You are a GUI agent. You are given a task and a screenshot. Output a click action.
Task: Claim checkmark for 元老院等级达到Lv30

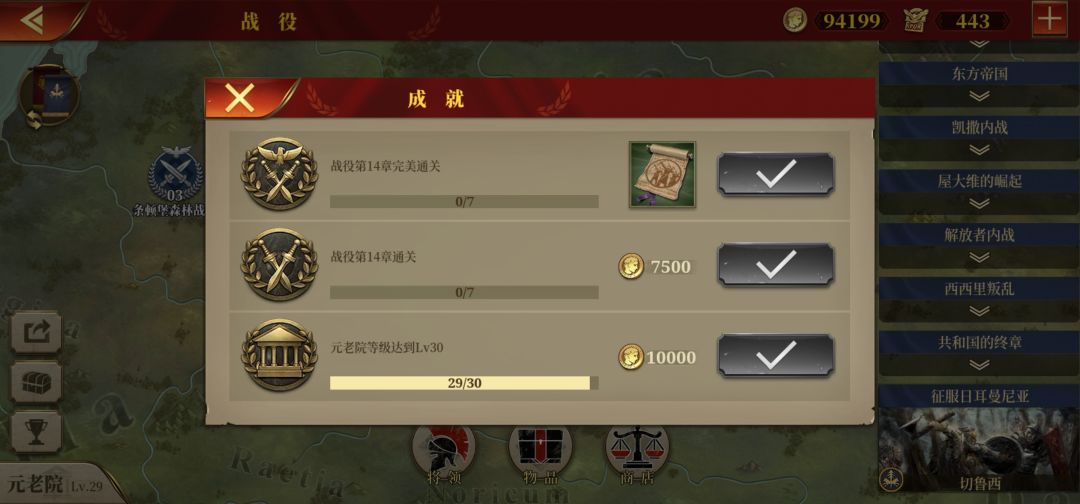click(x=776, y=355)
